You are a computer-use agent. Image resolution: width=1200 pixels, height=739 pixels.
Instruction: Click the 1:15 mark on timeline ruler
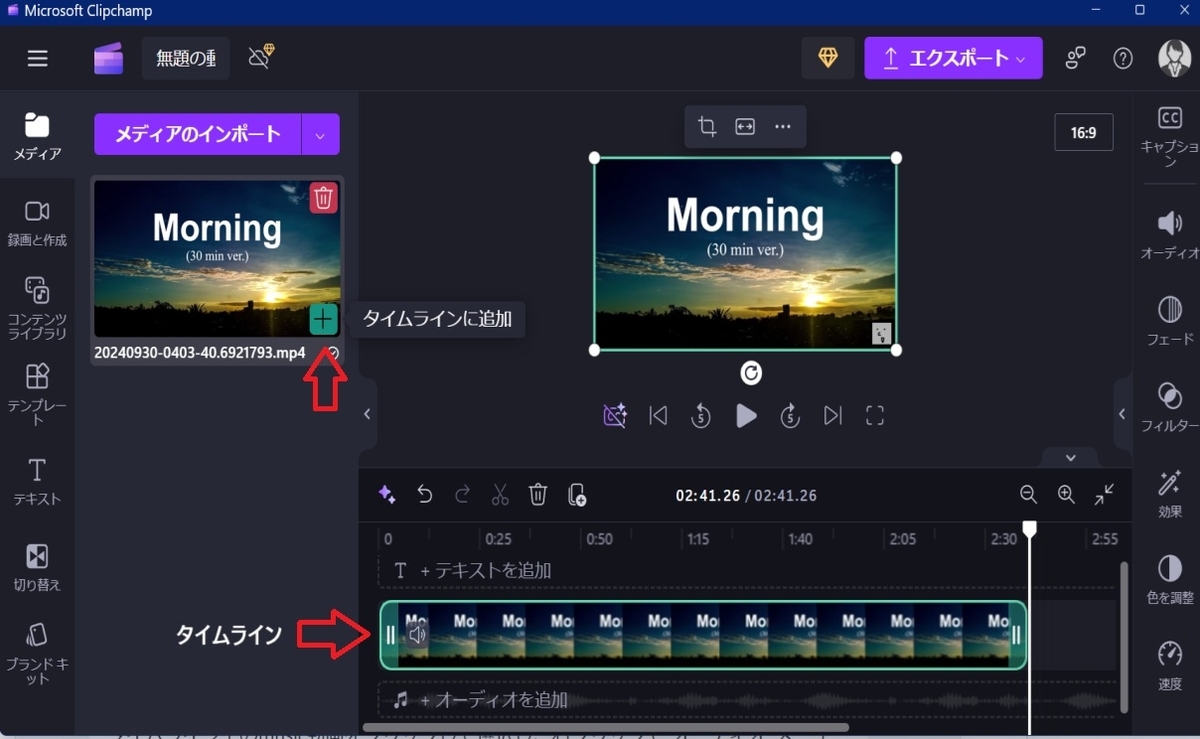coord(698,539)
